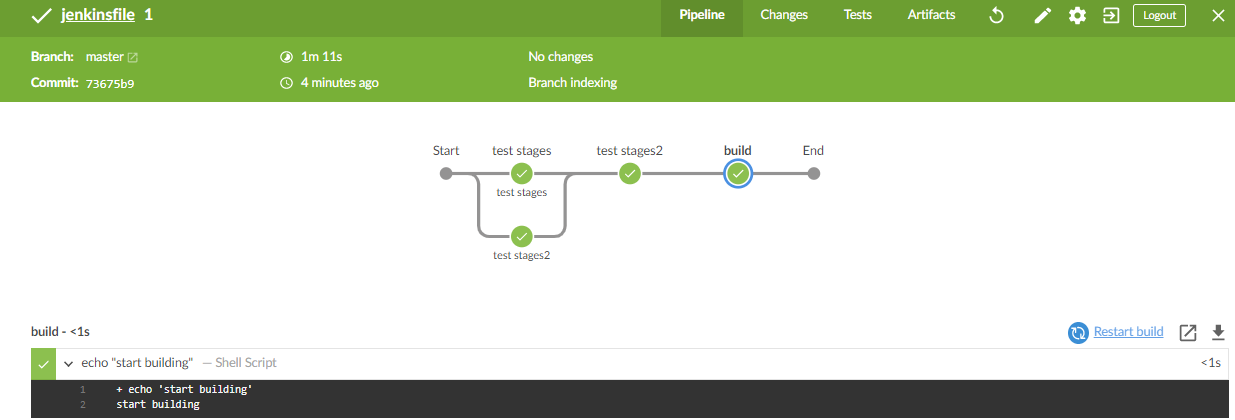
Task: Select the top test stages node
Action: pos(521,174)
